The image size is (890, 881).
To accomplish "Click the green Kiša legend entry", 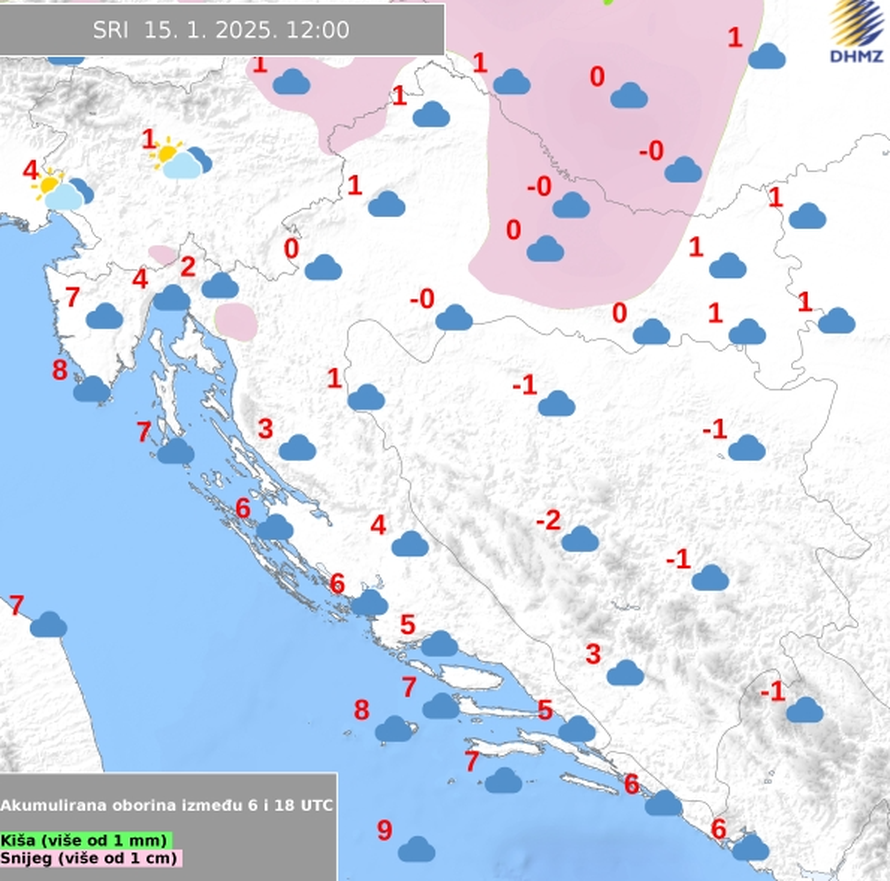I will pos(86,840).
